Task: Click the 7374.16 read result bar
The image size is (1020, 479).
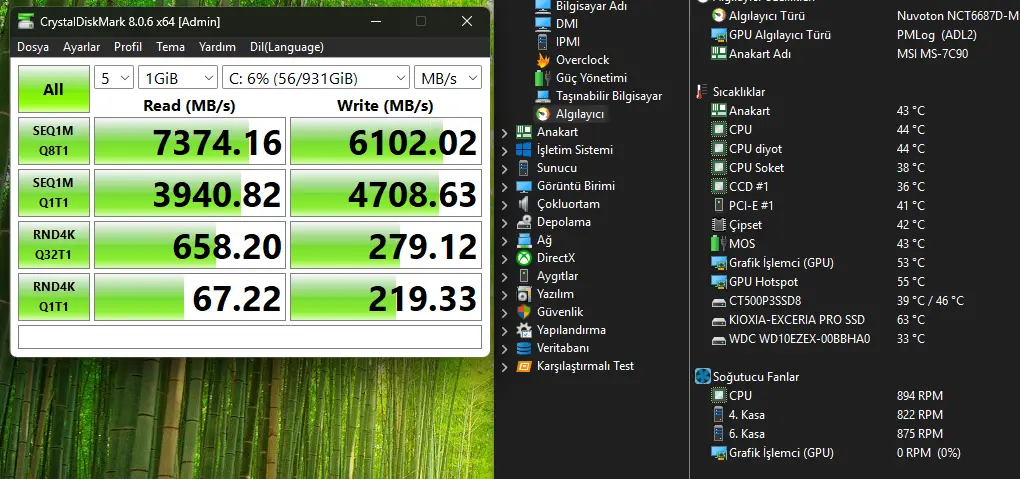Action: click(190, 141)
